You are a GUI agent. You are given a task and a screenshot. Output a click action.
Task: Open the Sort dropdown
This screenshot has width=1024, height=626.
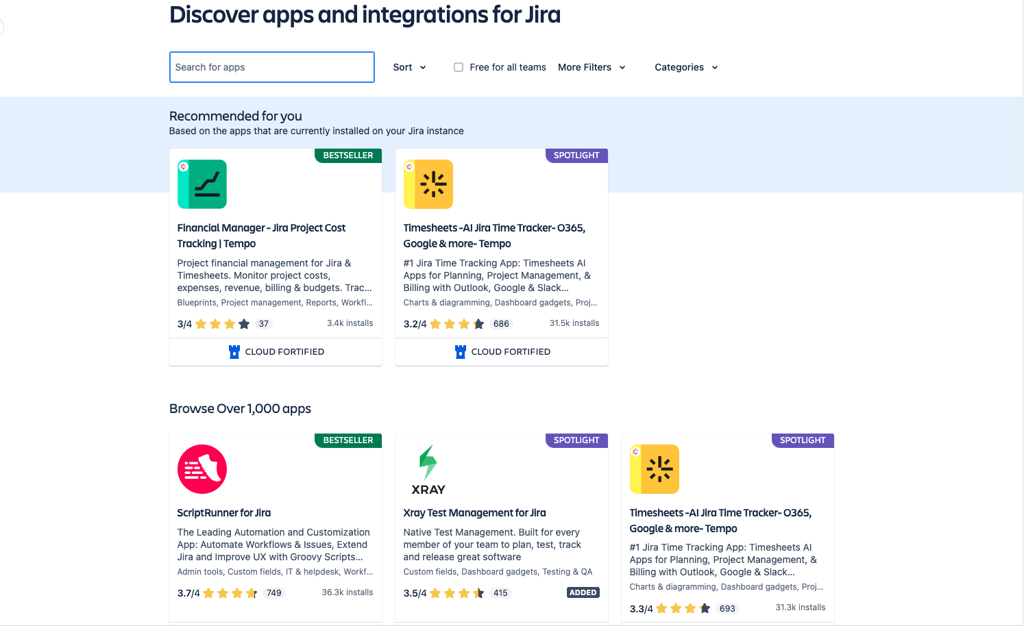click(409, 67)
